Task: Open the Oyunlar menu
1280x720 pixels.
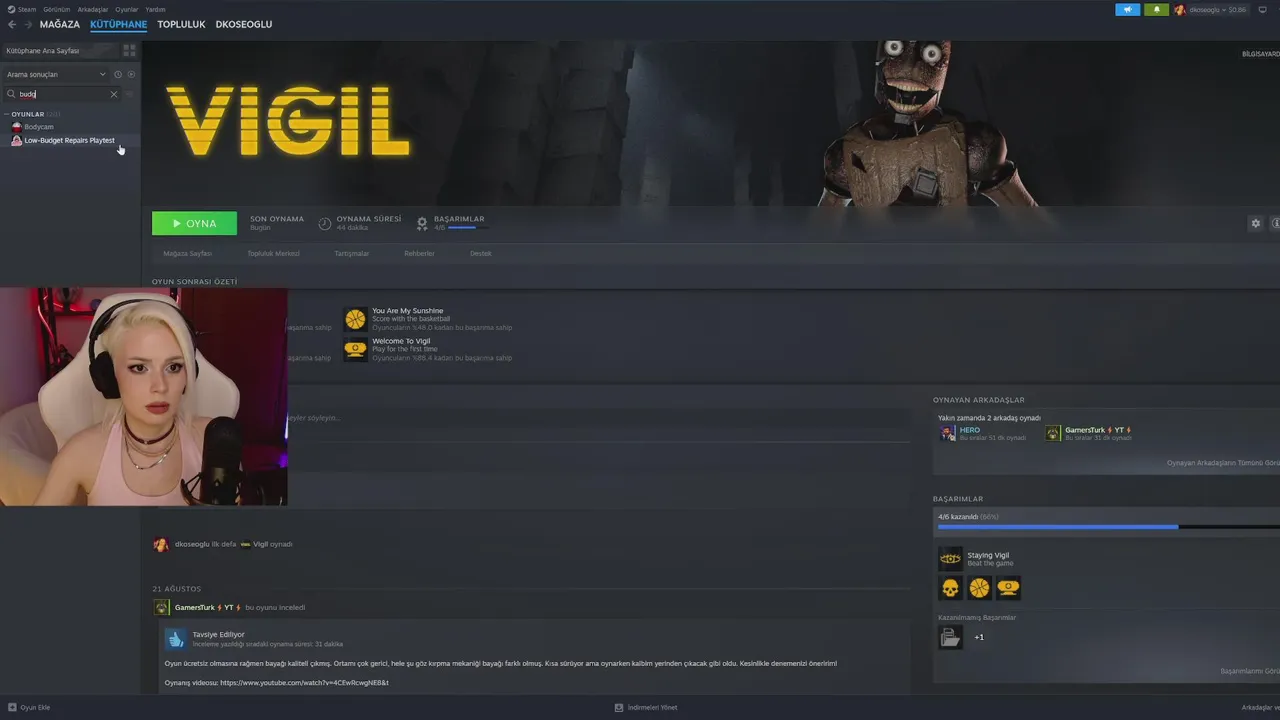Action: click(127, 9)
